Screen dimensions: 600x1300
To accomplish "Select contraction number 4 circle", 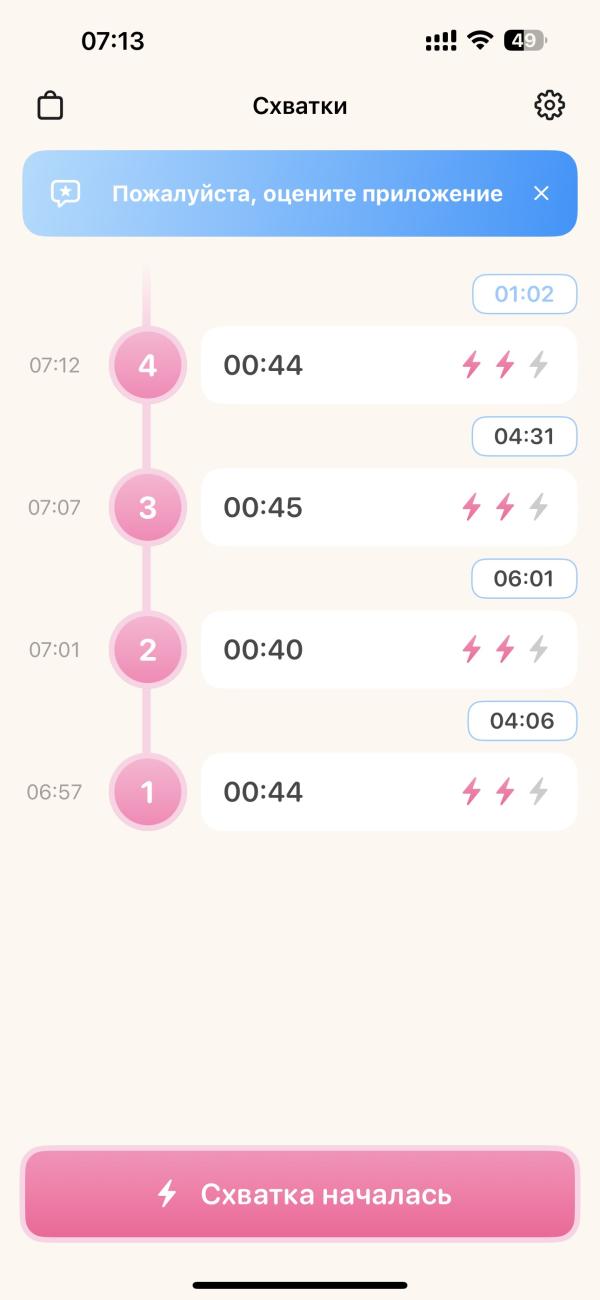I will click(x=148, y=365).
